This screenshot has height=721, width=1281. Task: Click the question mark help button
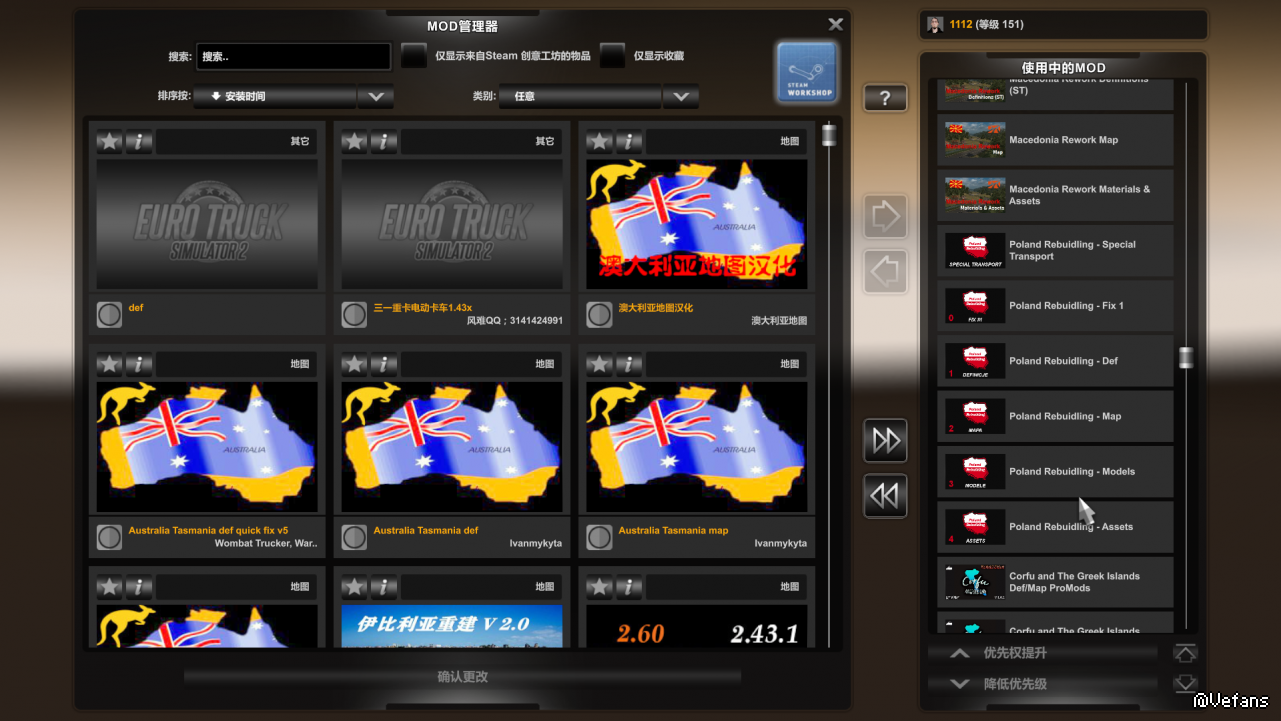885,98
